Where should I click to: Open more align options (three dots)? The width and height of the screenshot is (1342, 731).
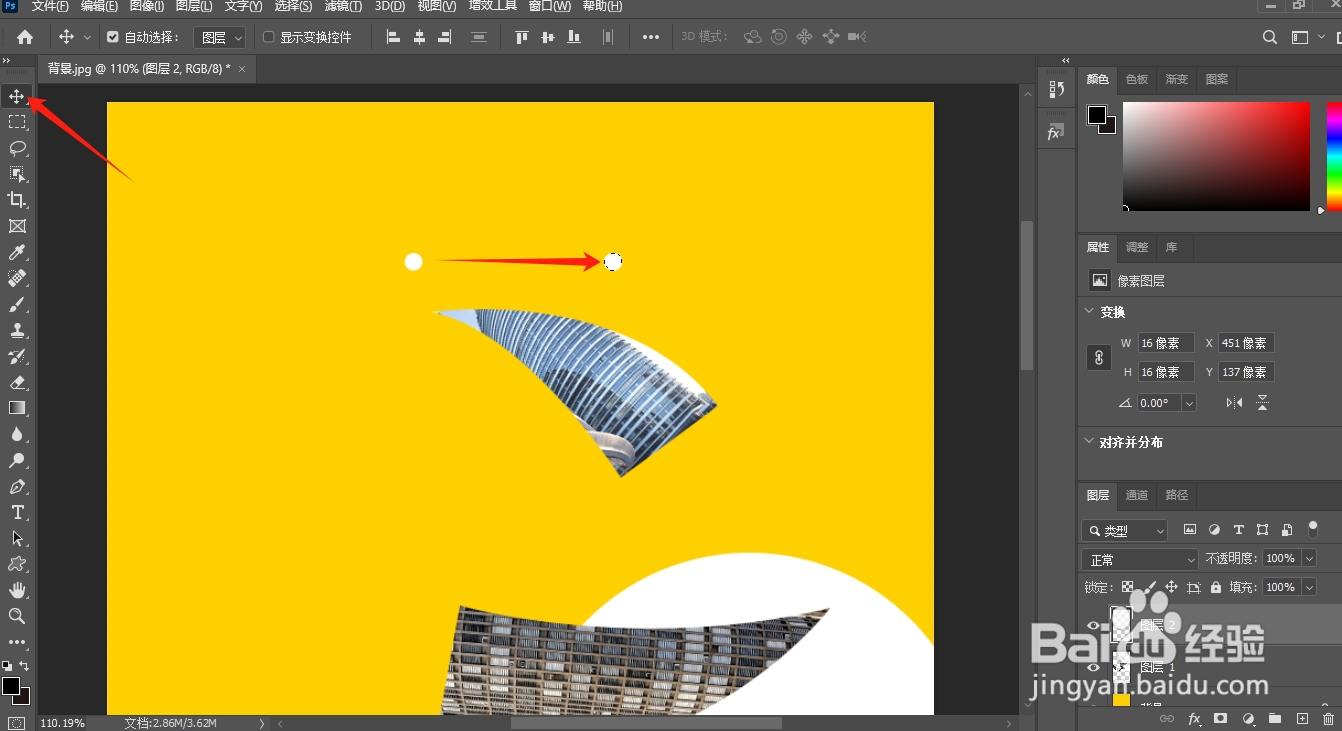point(651,37)
